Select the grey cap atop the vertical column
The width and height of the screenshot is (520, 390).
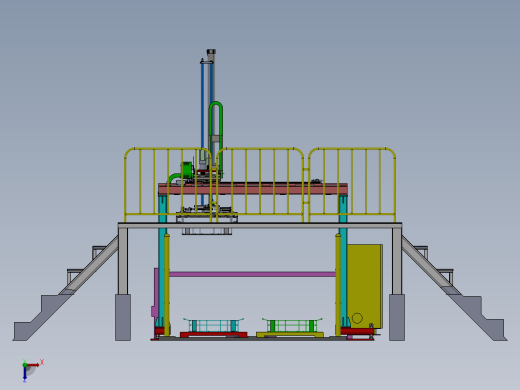click(x=211, y=52)
